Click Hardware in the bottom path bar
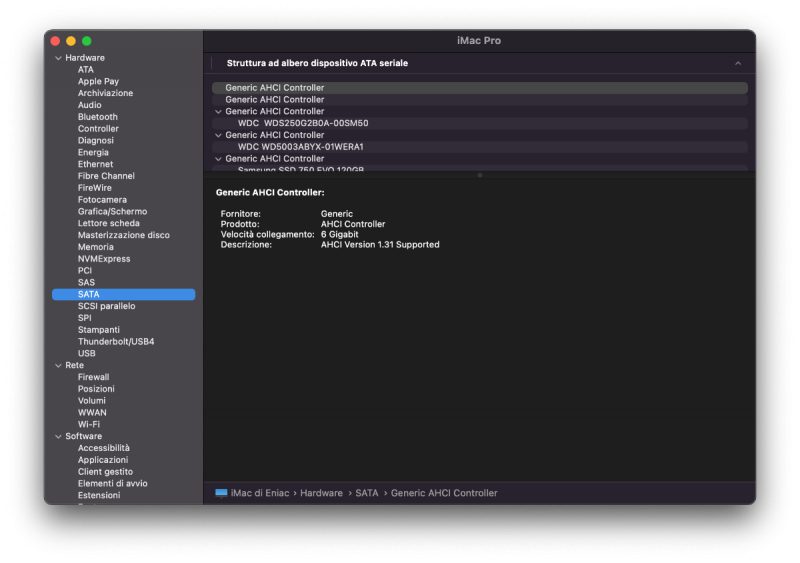800x563 pixels. tap(321, 493)
